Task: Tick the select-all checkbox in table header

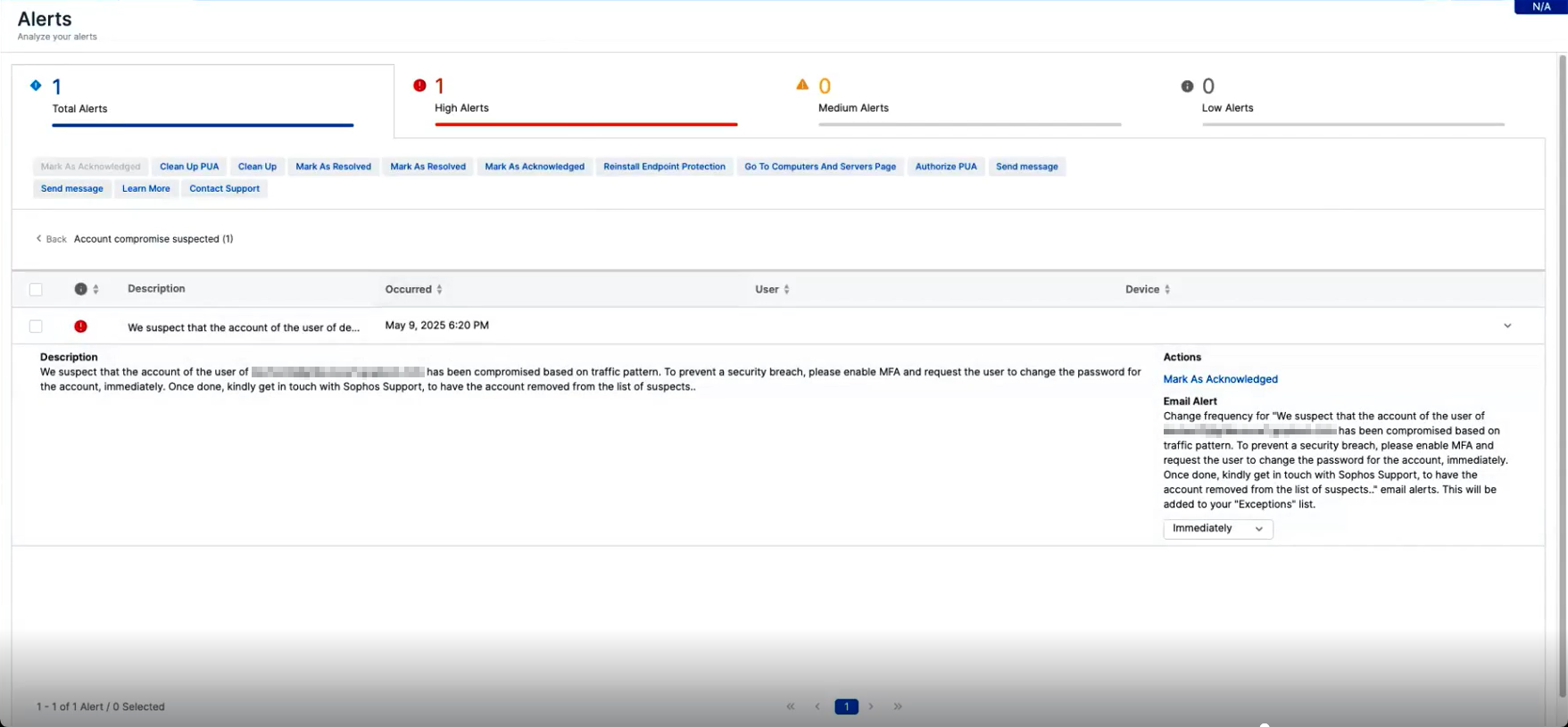Action: [x=36, y=289]
